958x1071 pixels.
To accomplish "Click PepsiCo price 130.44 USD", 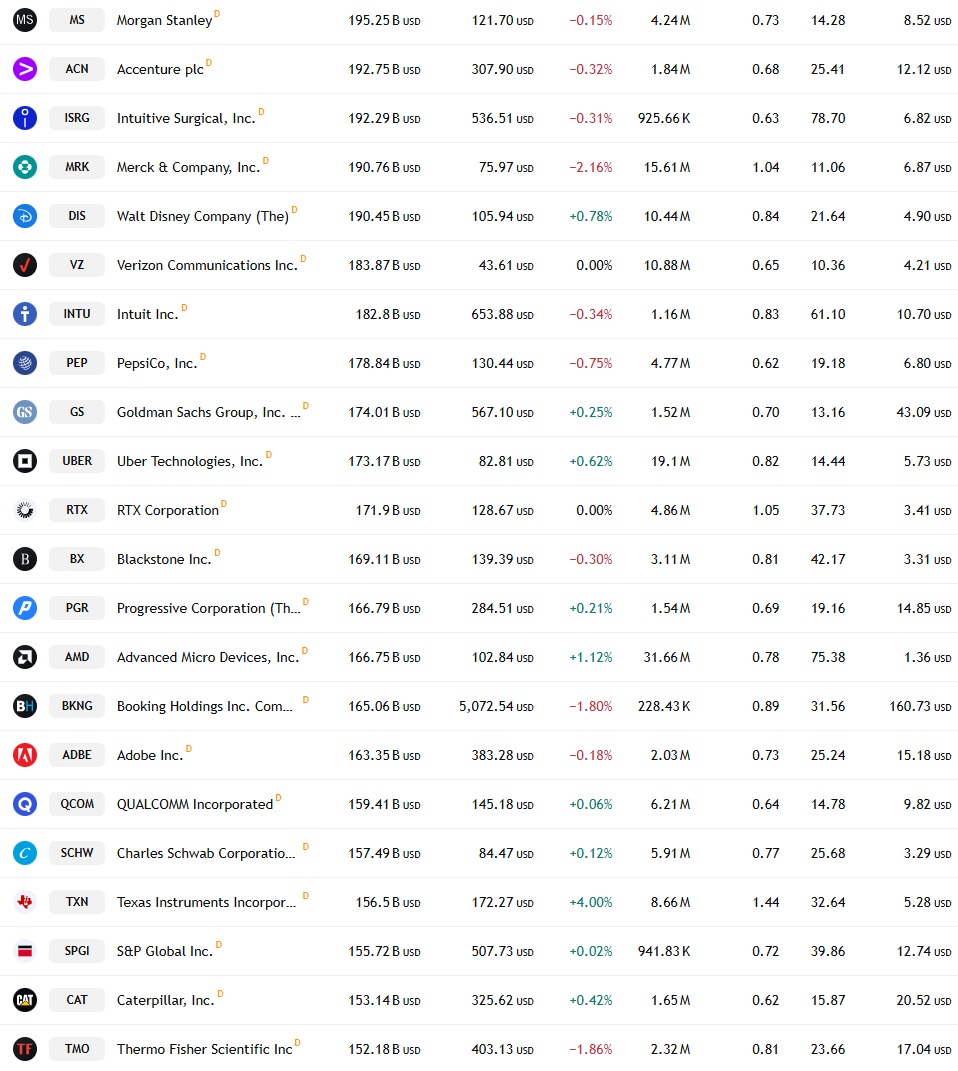I will tap(503, 363).
